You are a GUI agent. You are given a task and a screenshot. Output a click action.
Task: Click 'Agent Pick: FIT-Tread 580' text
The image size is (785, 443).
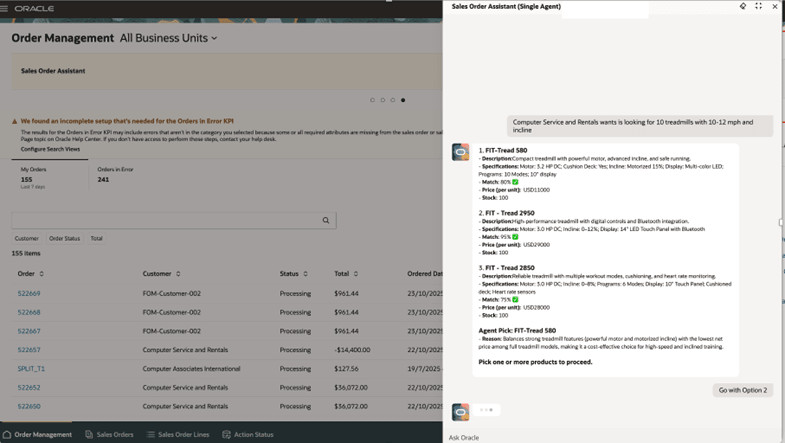point(517,330)
